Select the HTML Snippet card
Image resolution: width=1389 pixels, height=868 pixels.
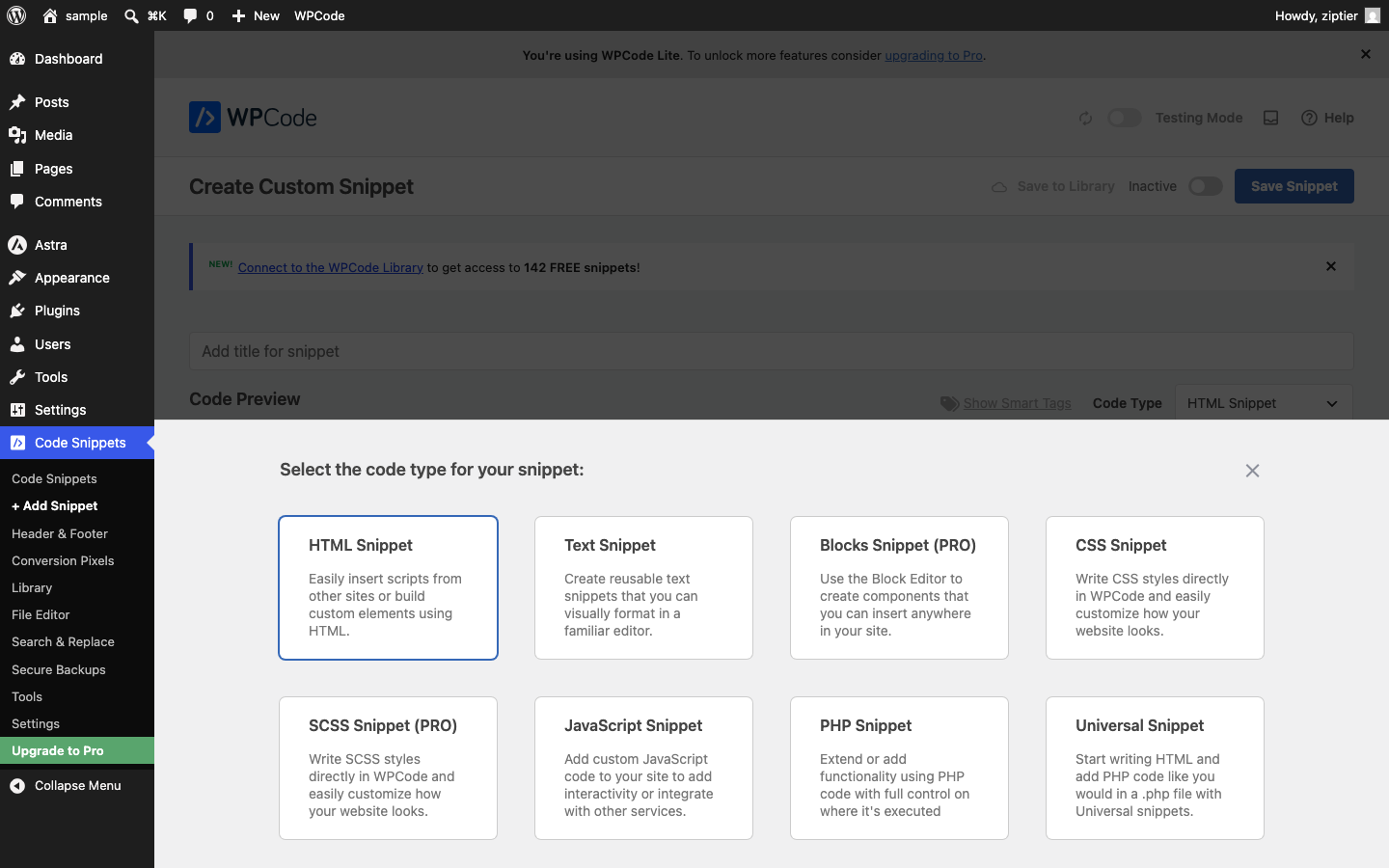coord(388,587)
